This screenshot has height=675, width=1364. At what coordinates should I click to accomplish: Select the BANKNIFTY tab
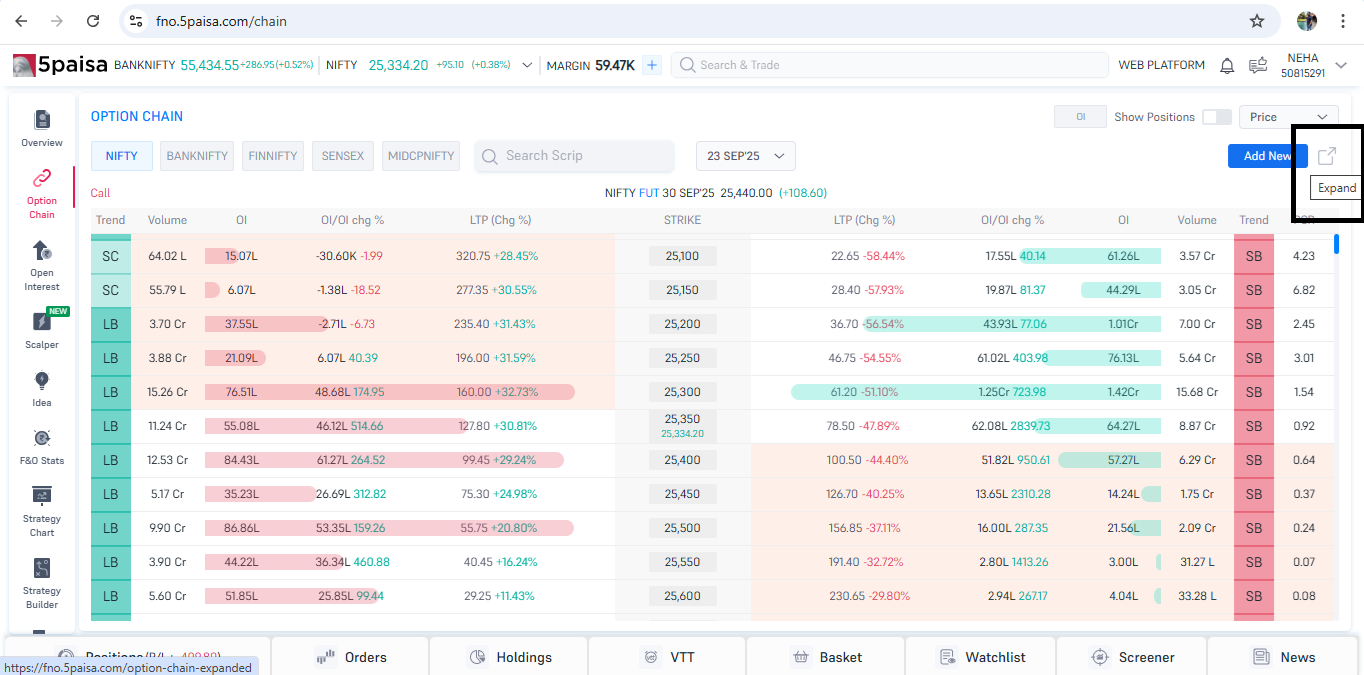coord(198,156)
